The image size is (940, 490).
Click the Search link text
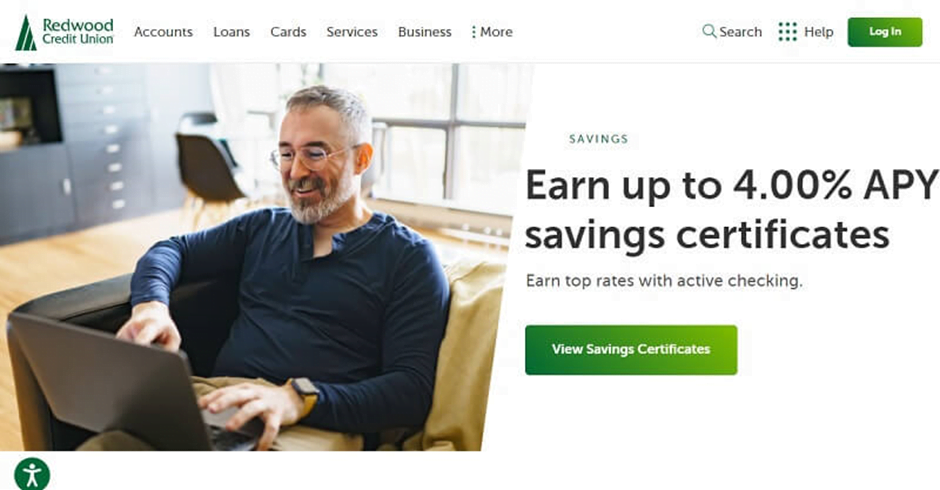pyautogui.click(x=740, y=32)
